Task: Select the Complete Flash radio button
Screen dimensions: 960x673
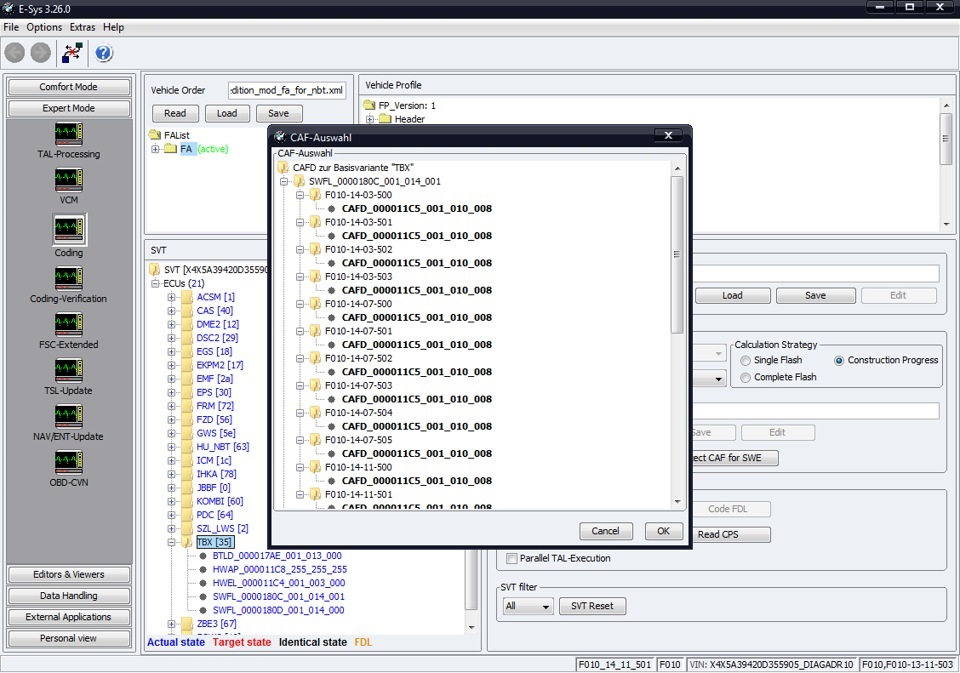Action: click(x=745, y=378)
